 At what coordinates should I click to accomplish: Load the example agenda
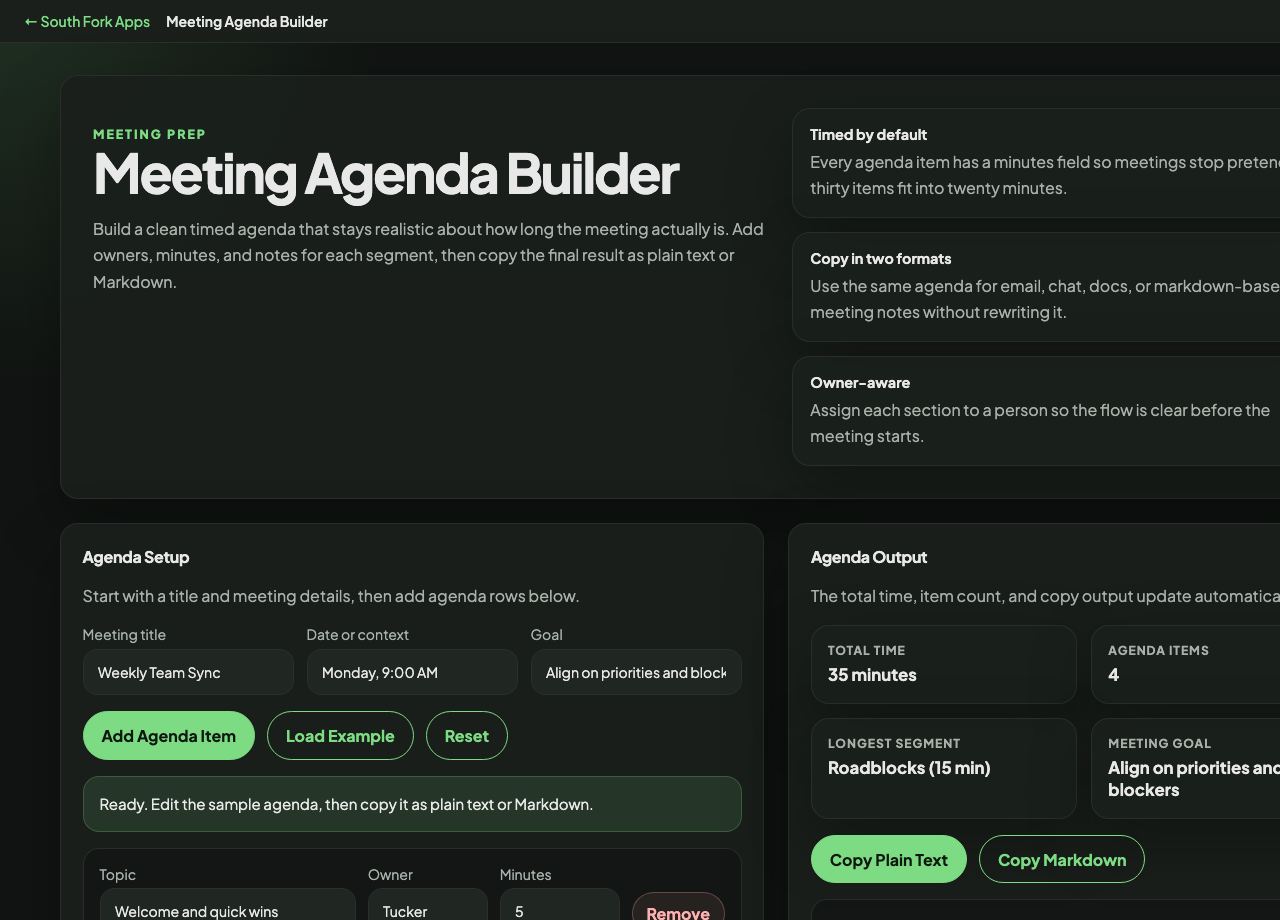coord(340,736)
